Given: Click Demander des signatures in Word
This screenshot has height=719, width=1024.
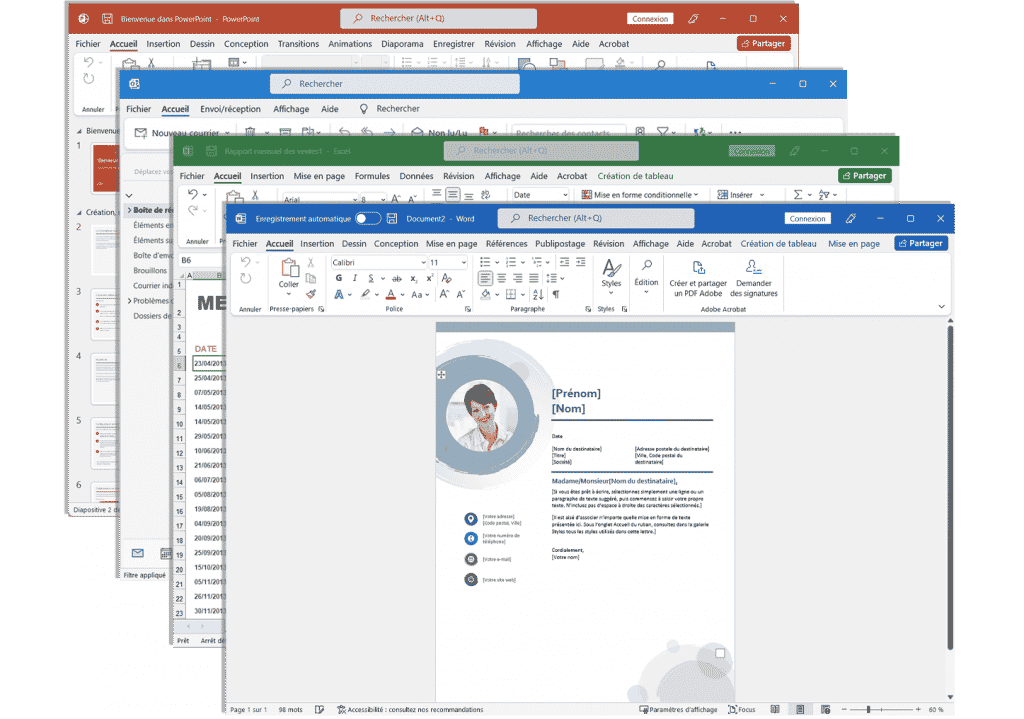Looking at the screenshot, I should coord(754,279).
